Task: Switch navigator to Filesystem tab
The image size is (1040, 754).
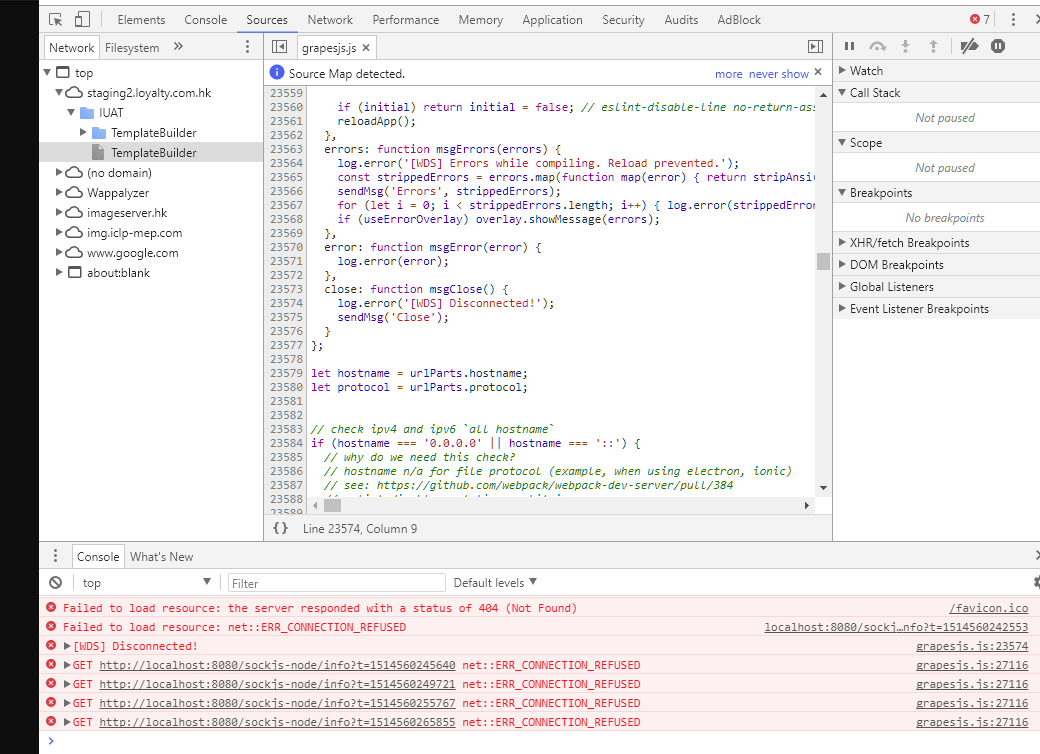Action: tap(132, 48)
